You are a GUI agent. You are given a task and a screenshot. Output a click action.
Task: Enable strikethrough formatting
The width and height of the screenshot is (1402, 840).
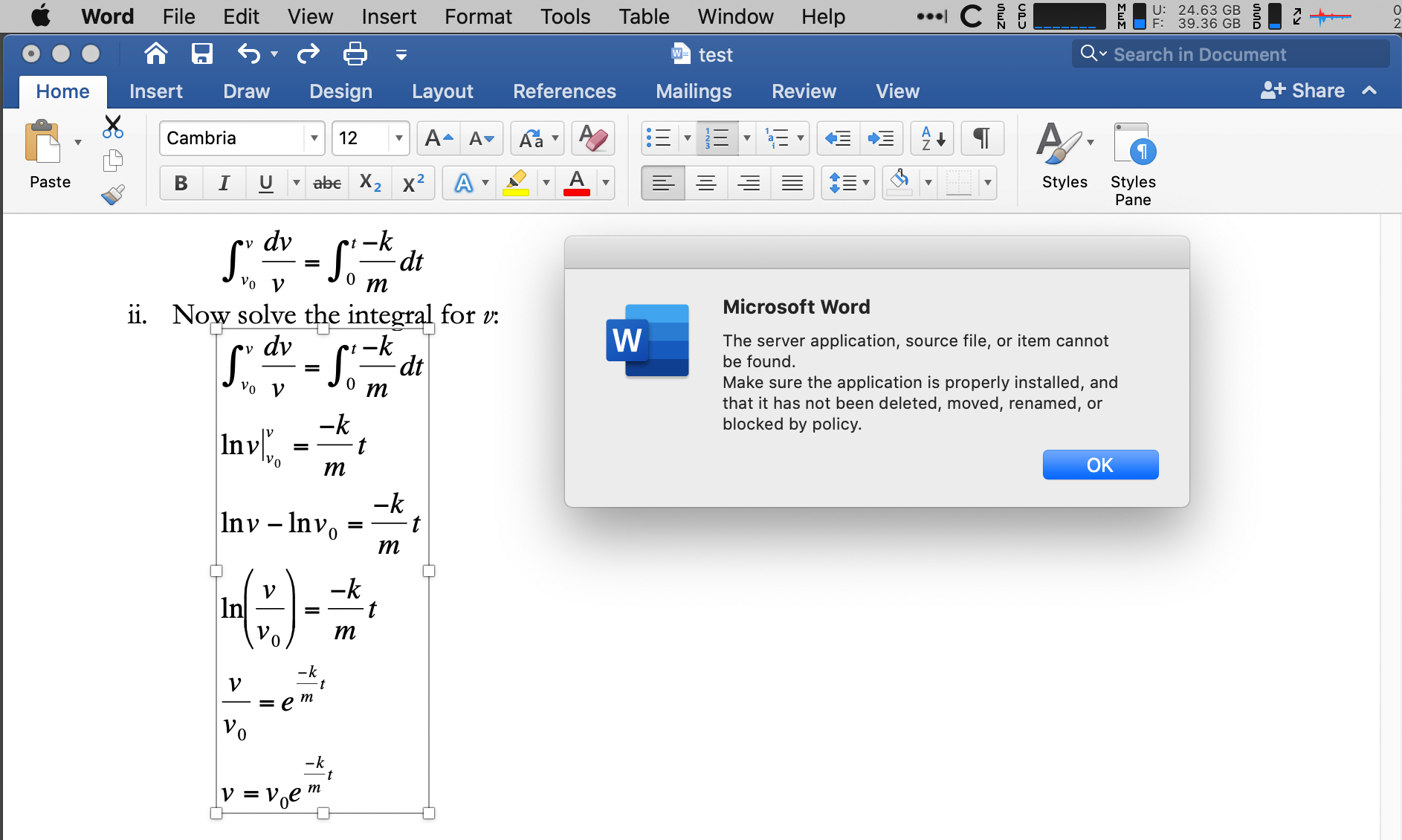pos(326,183)
